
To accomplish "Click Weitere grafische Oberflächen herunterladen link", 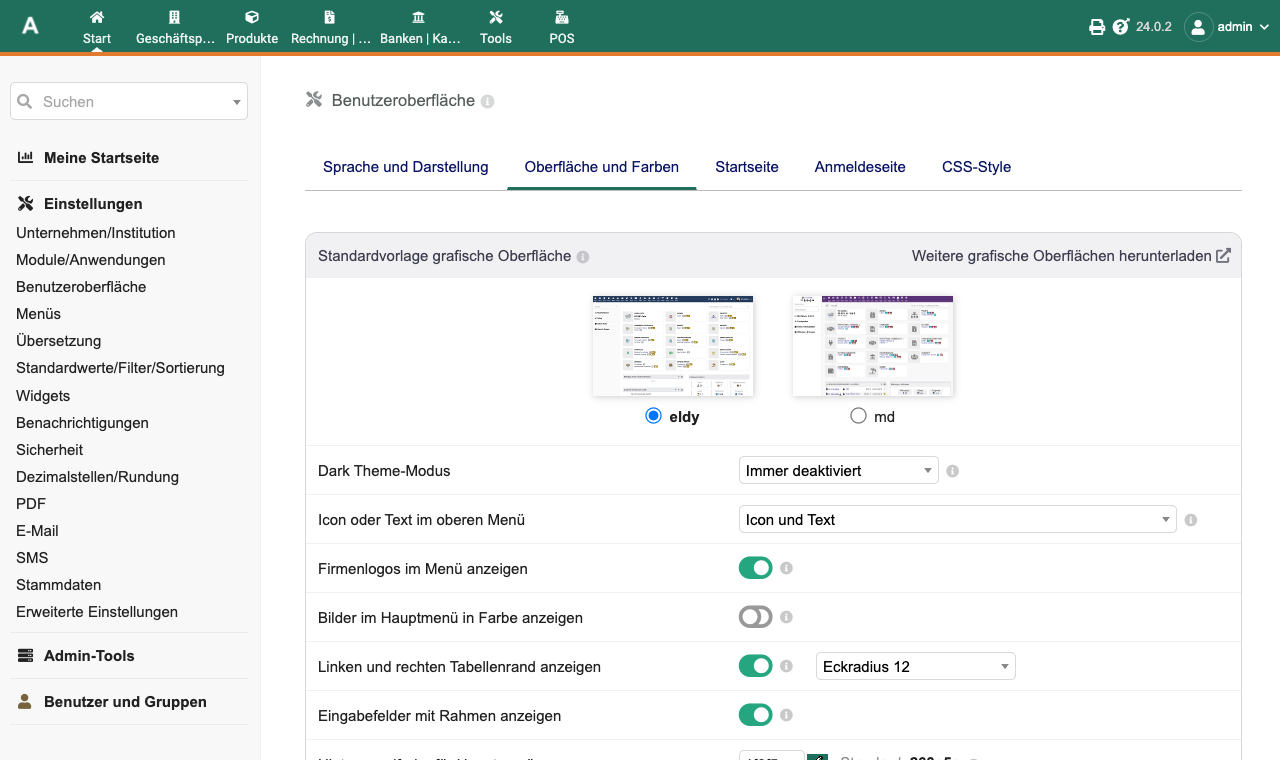I will [x=1071, y=256].
